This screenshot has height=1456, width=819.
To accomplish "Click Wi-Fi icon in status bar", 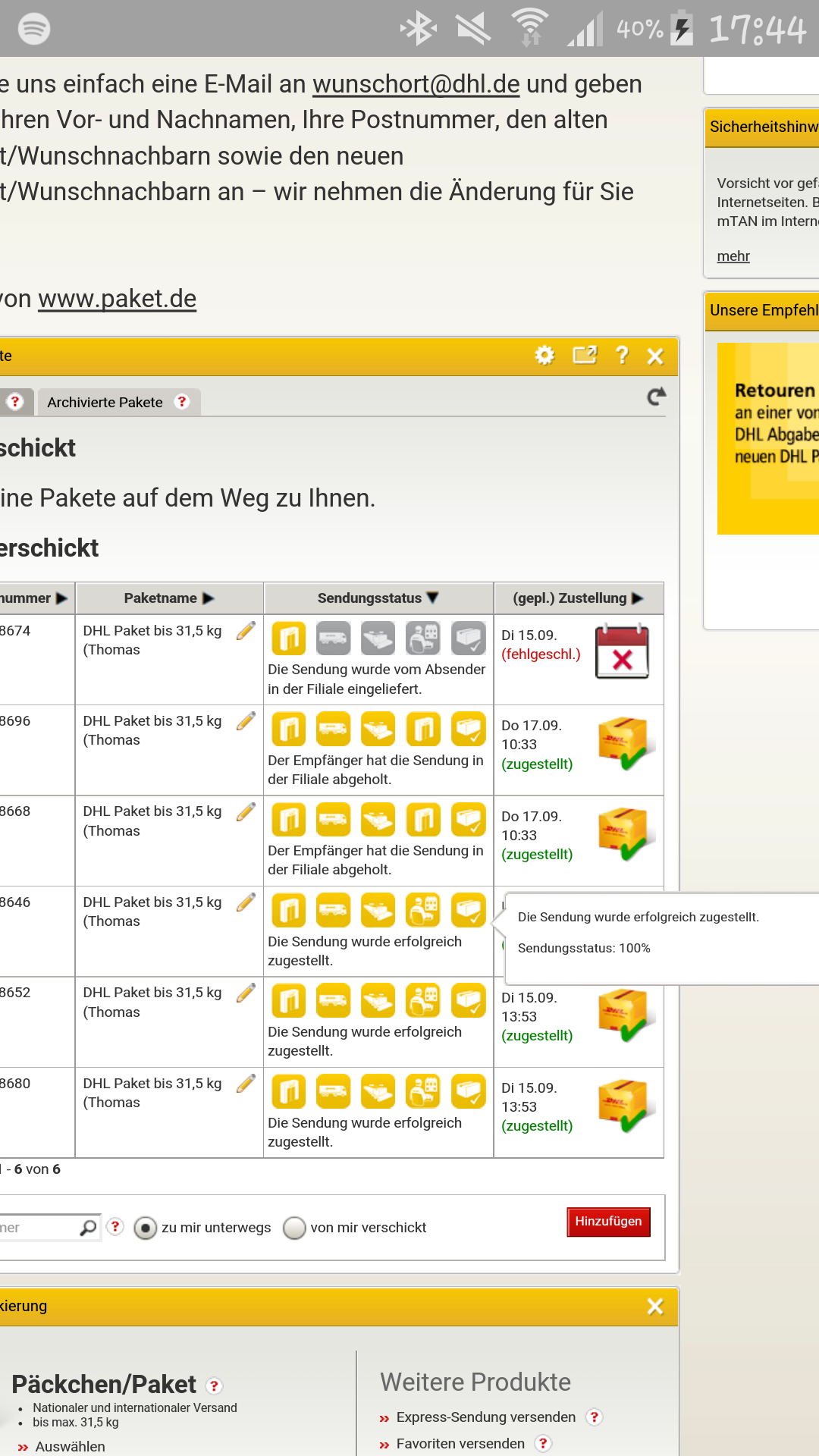I will [530, 29].
